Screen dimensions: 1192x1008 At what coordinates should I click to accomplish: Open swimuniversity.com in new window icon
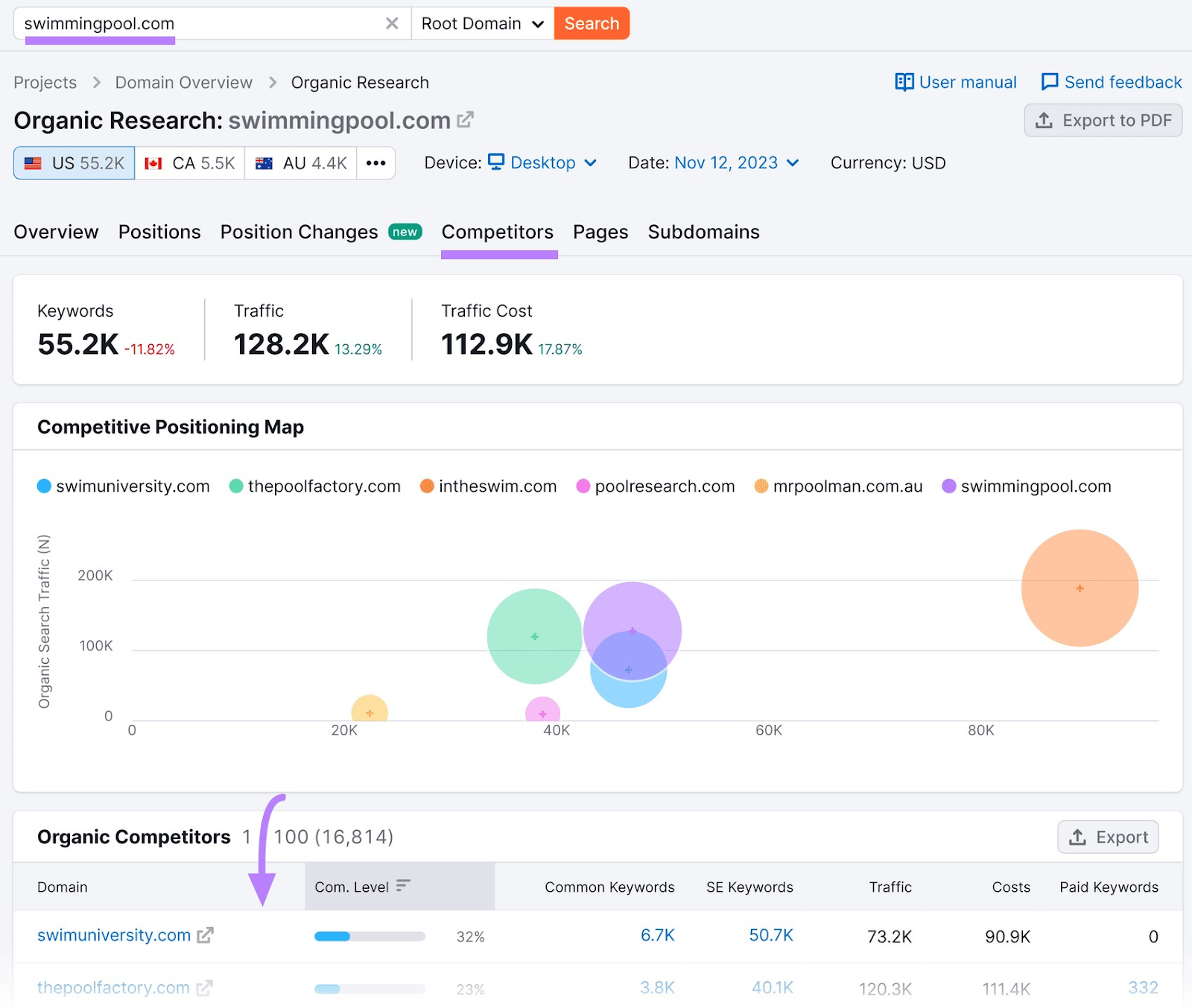(x=206, y=935)
